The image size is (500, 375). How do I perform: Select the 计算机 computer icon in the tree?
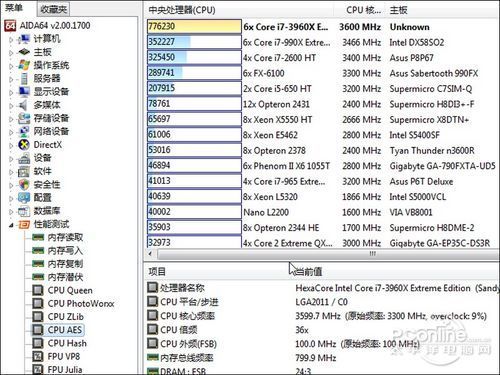pos(24,39)
